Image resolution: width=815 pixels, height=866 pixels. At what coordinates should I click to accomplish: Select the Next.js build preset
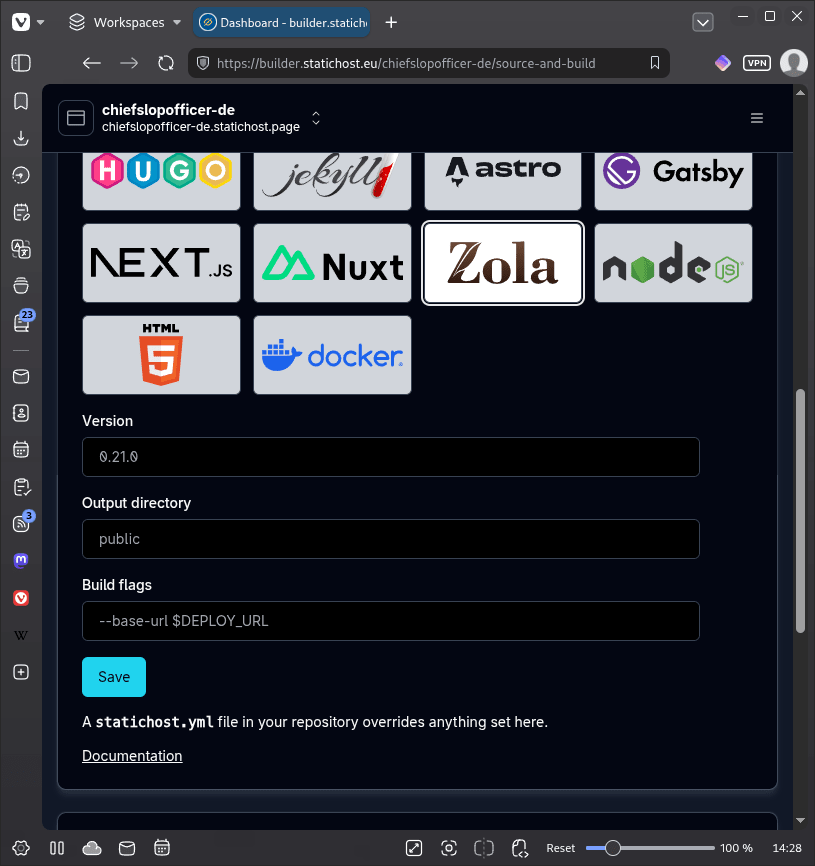(161, 263)
